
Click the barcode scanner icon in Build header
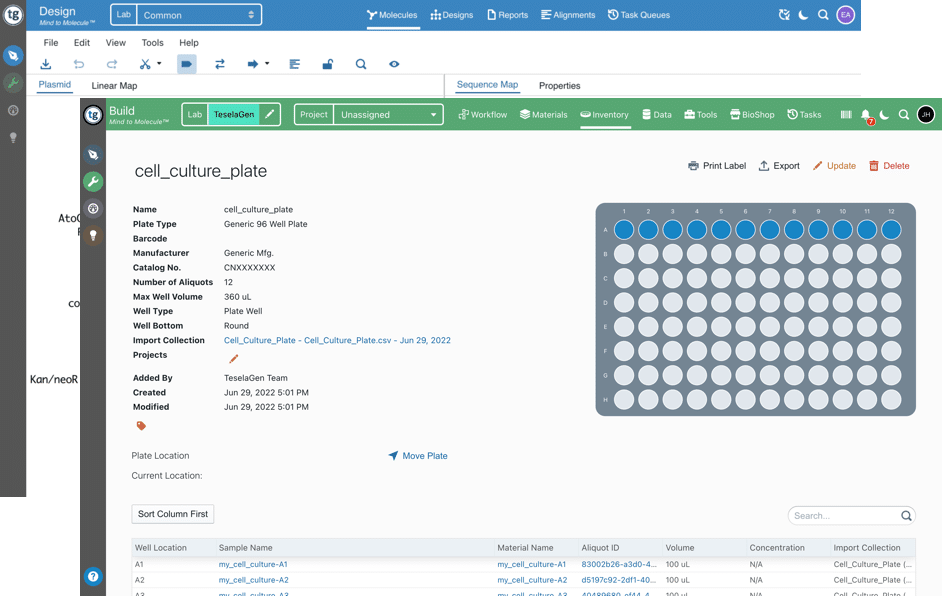coord(846,115)
